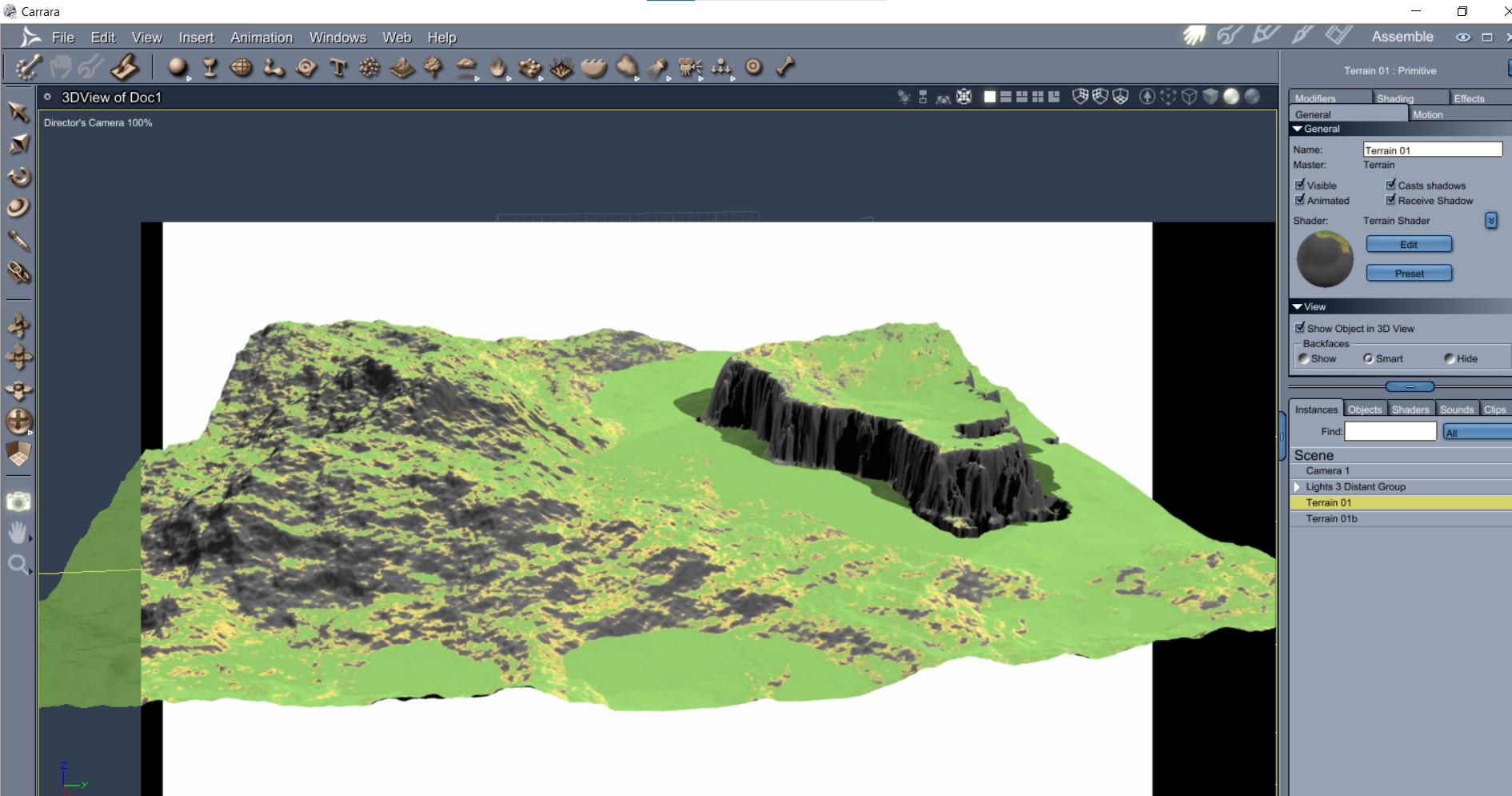Select Camera 1 in the scene list

pos(1400,470)
